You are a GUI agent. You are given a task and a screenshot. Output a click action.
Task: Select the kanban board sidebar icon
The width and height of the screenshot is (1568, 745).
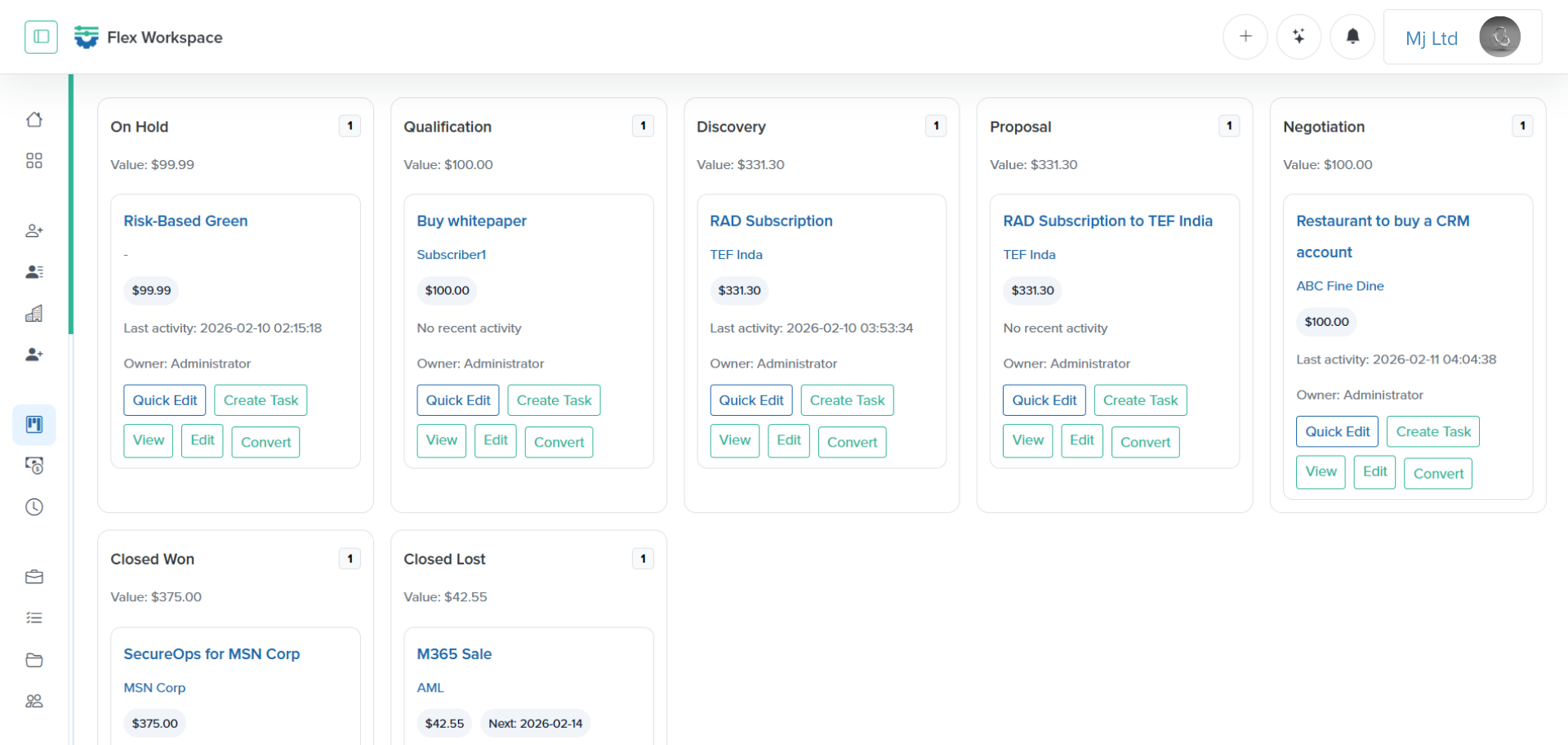34,425
